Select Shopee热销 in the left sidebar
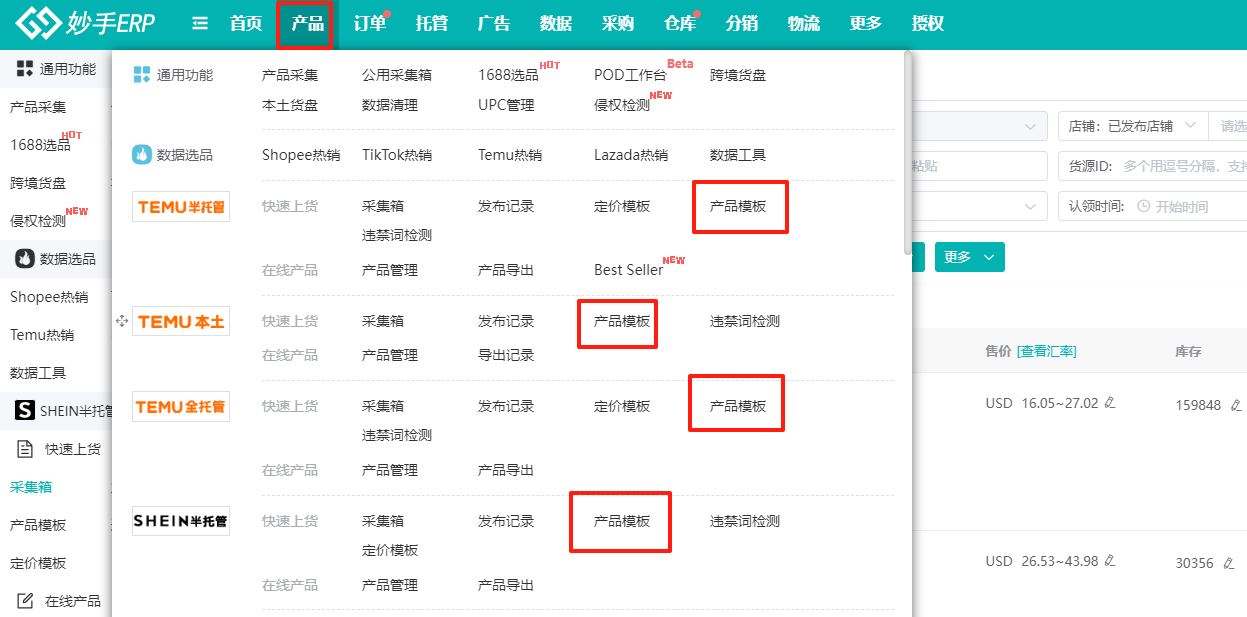Viewport: 1247px width, 617px height. coord(49,297)
